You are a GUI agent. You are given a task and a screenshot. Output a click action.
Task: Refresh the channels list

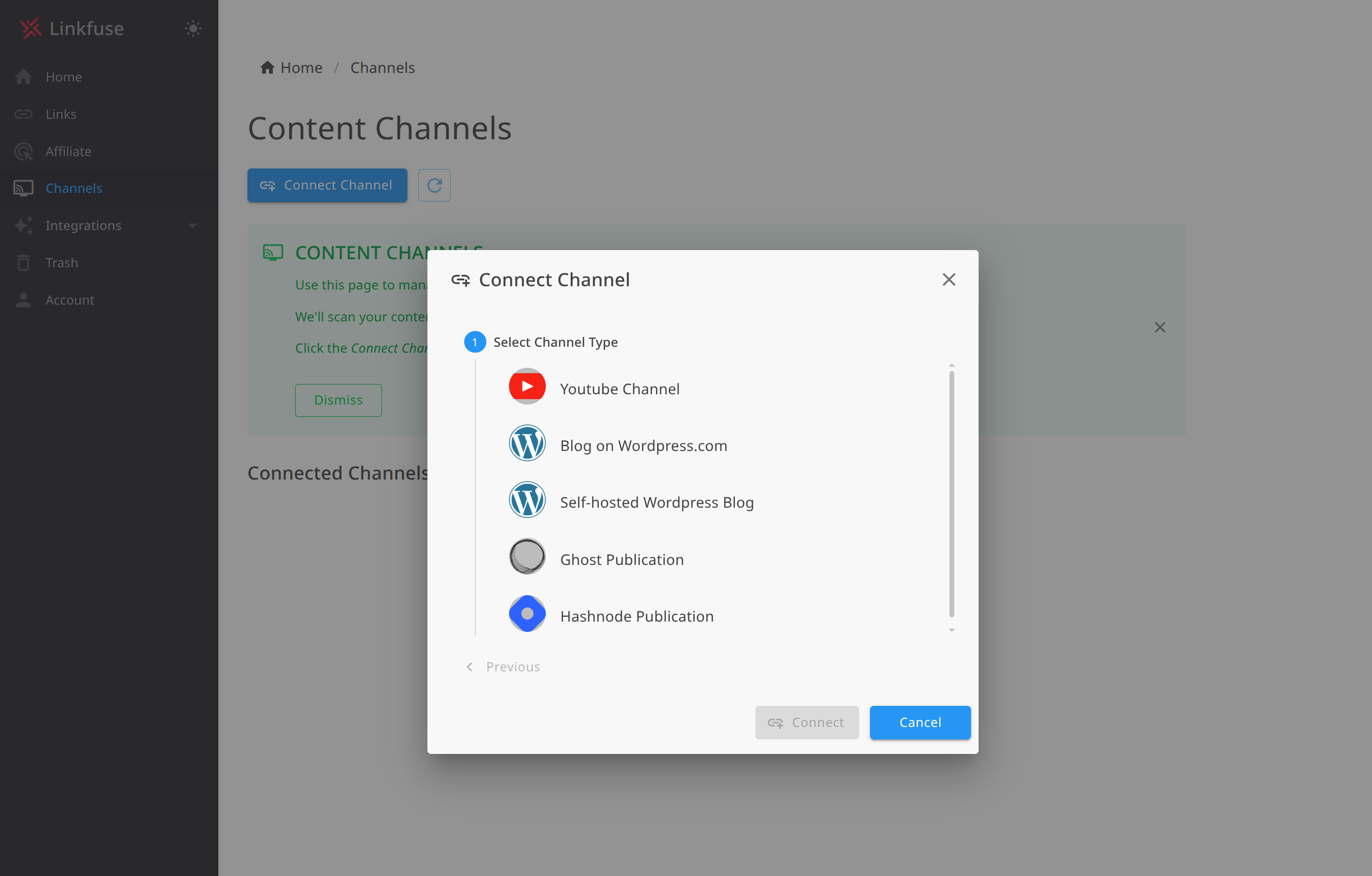click(x=434, y=185)
